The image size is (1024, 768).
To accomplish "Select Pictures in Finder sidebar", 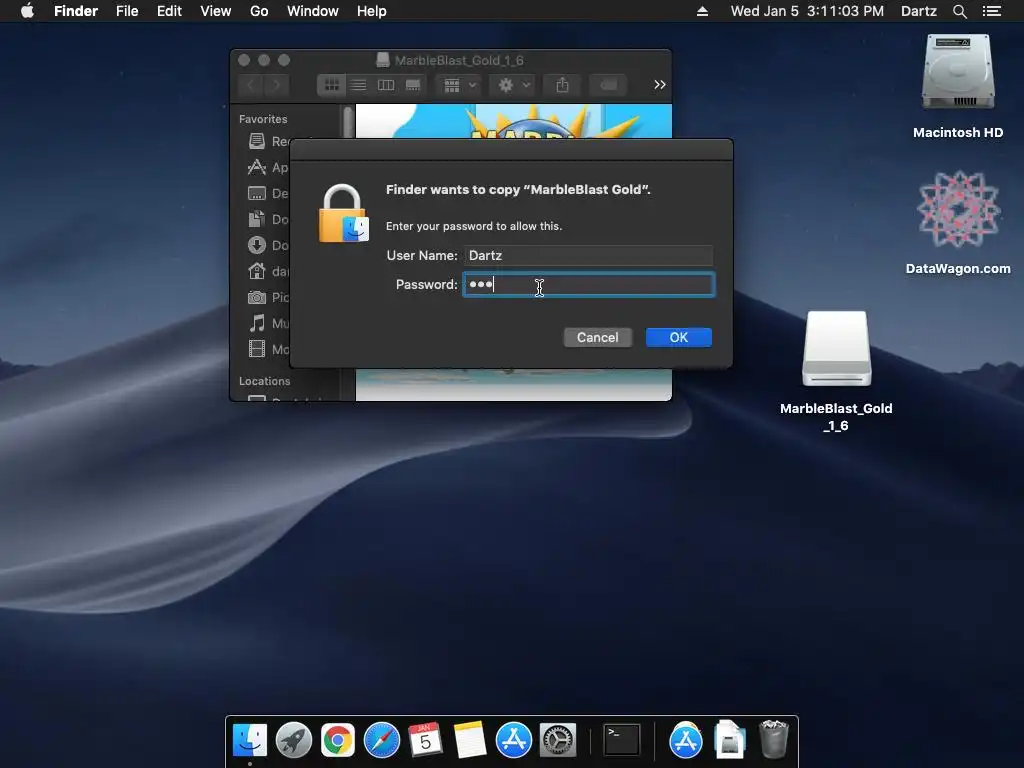I will pyautogui.click(x=268, y=297).
